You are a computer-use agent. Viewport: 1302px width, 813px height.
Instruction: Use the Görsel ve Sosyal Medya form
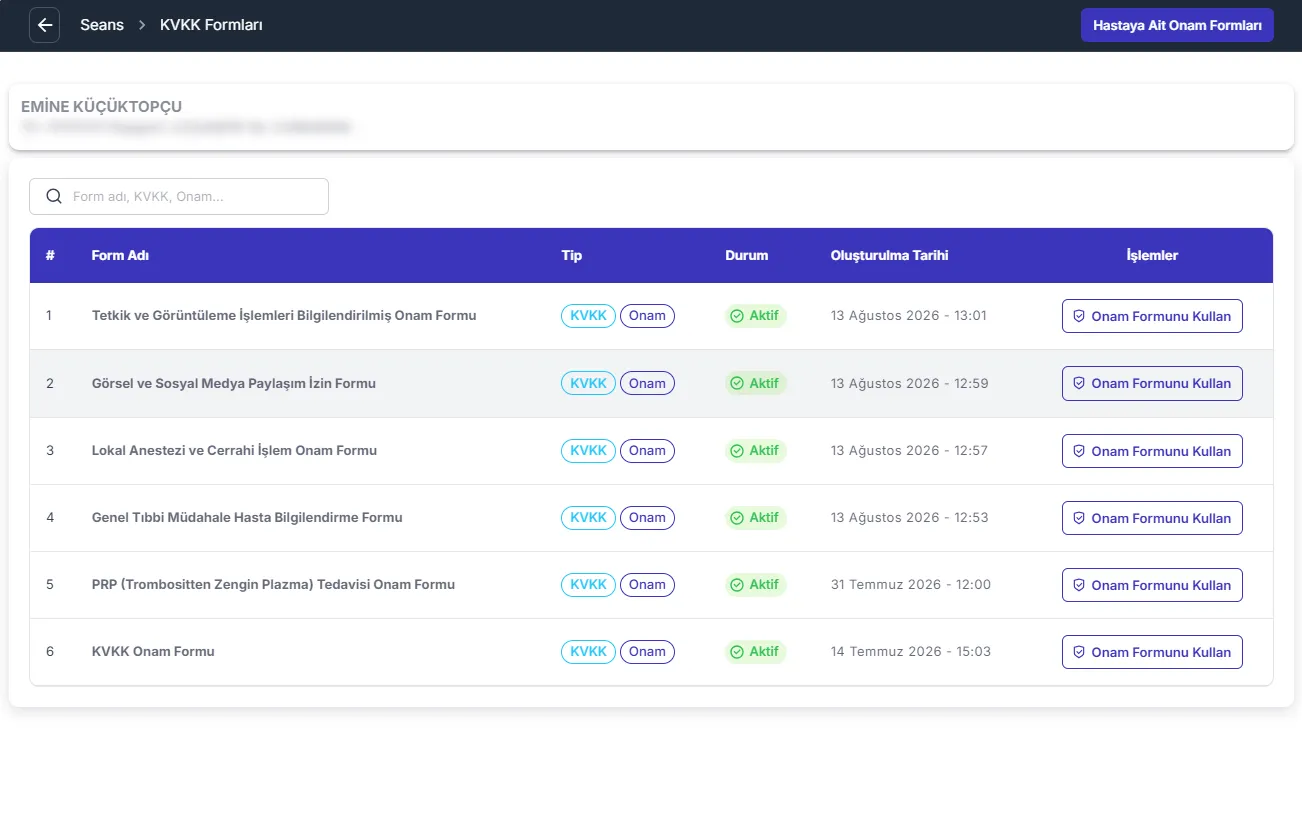(x=1152, y=383)
